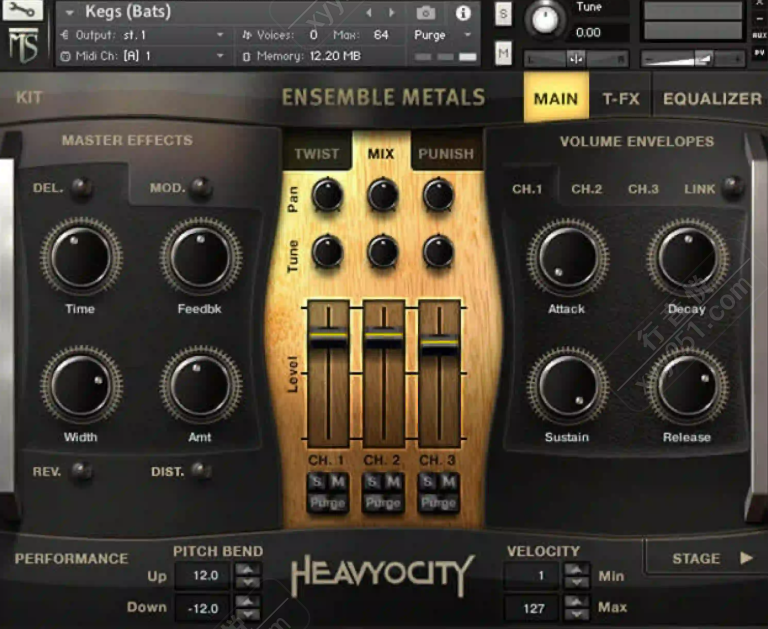Open instrument info via the i icon
This screenshot has width=768, height=629.
pos(463,13)
